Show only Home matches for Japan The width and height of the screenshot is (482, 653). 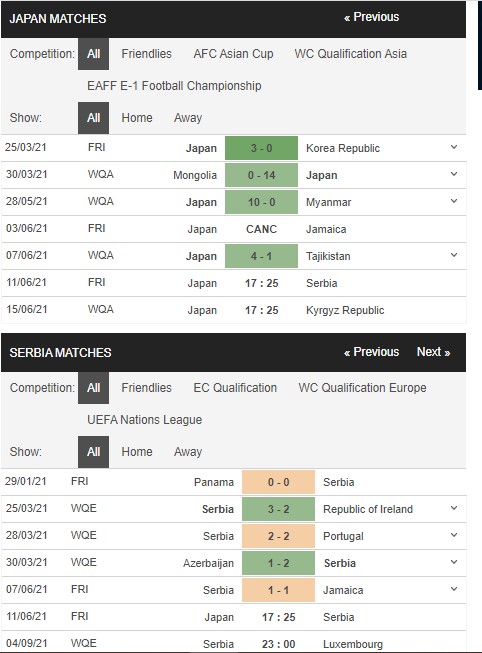click(137, 118)
